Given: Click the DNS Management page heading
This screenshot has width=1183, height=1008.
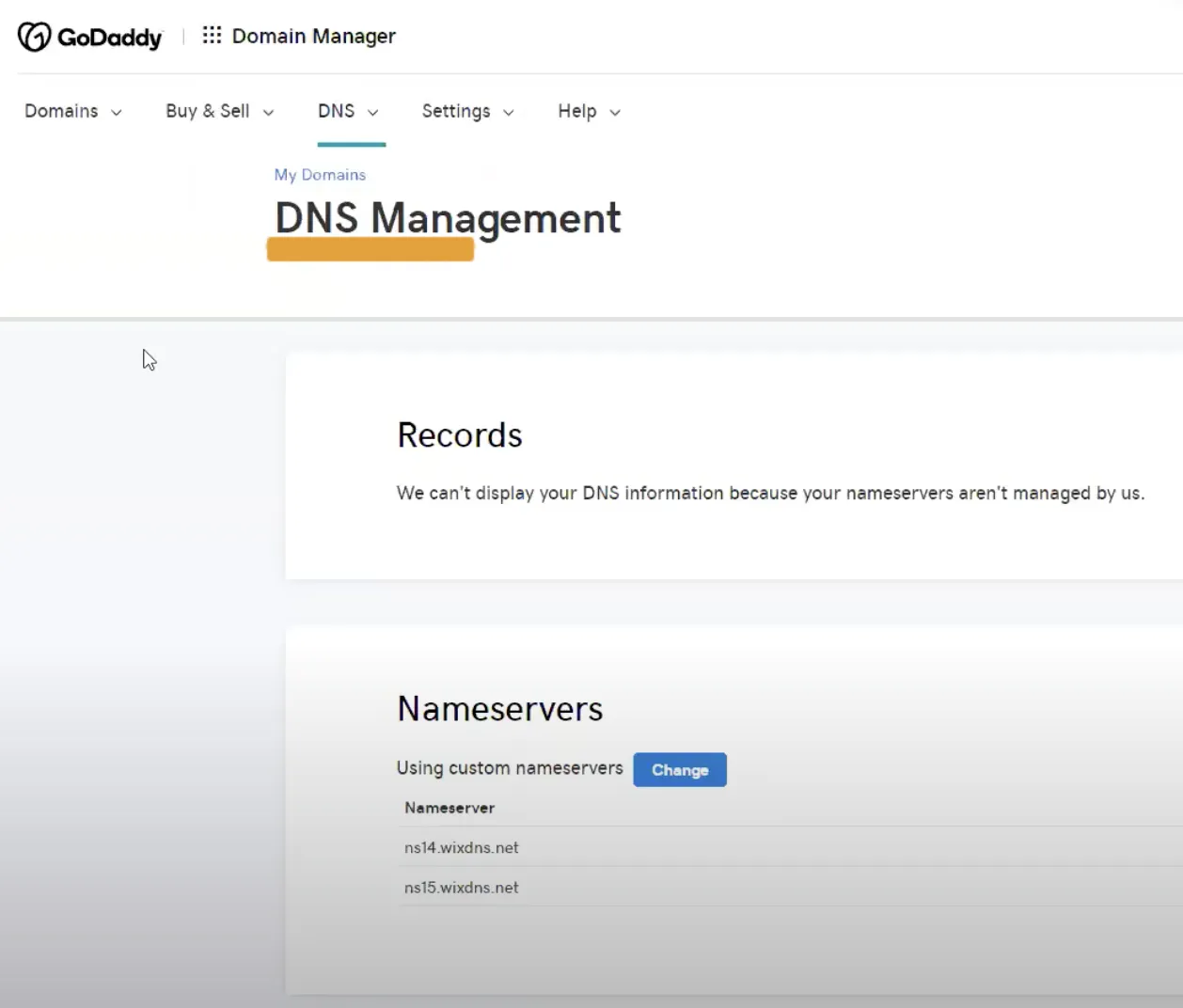Looking at the screenshot, I should click(x=448, y=219).
